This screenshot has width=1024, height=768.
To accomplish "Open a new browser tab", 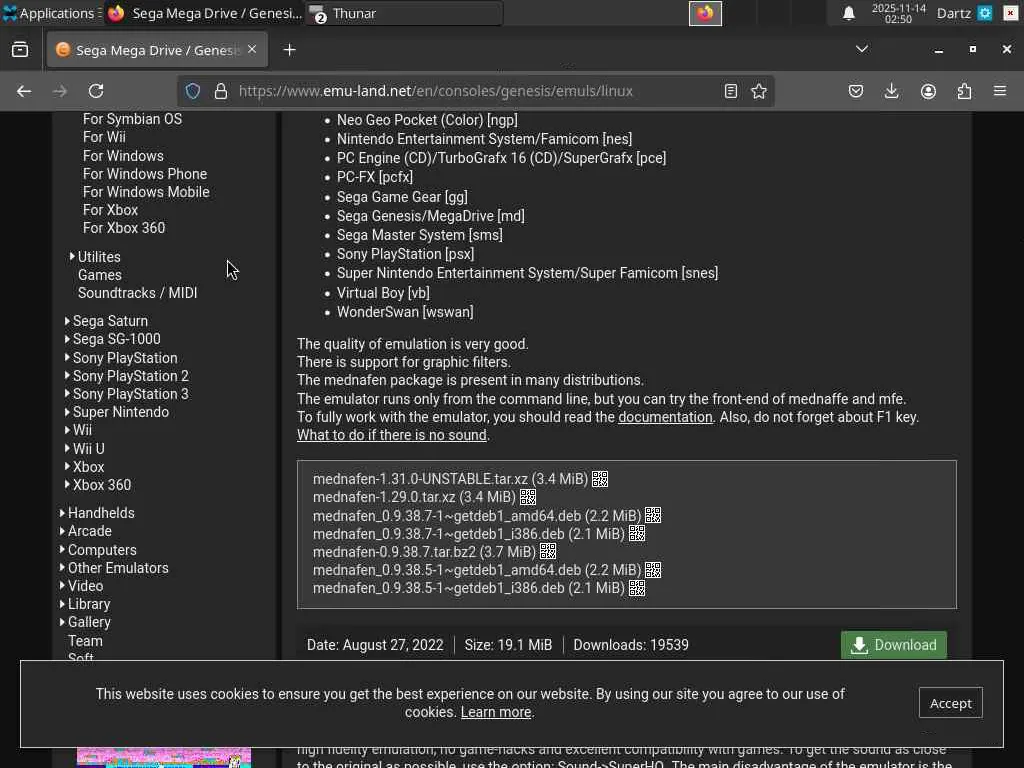I will (289, 50).
